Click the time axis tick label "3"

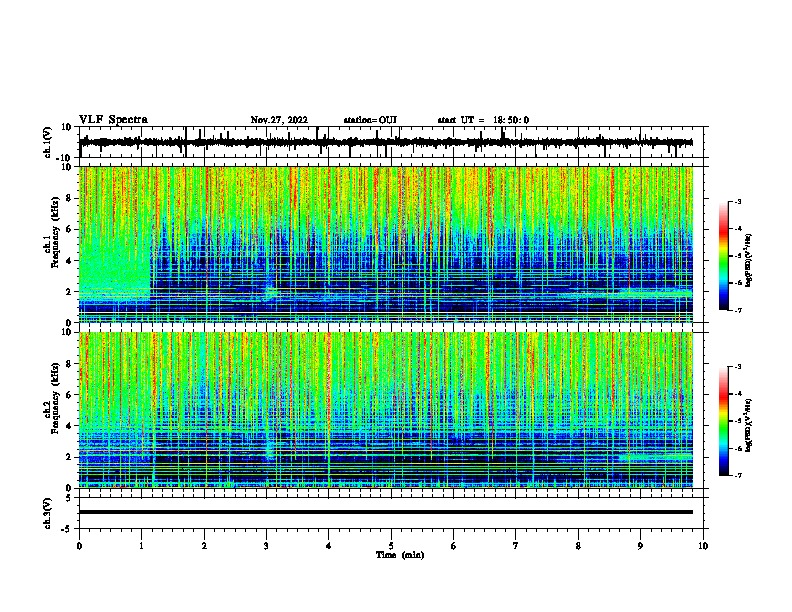[x=266, y=546]
